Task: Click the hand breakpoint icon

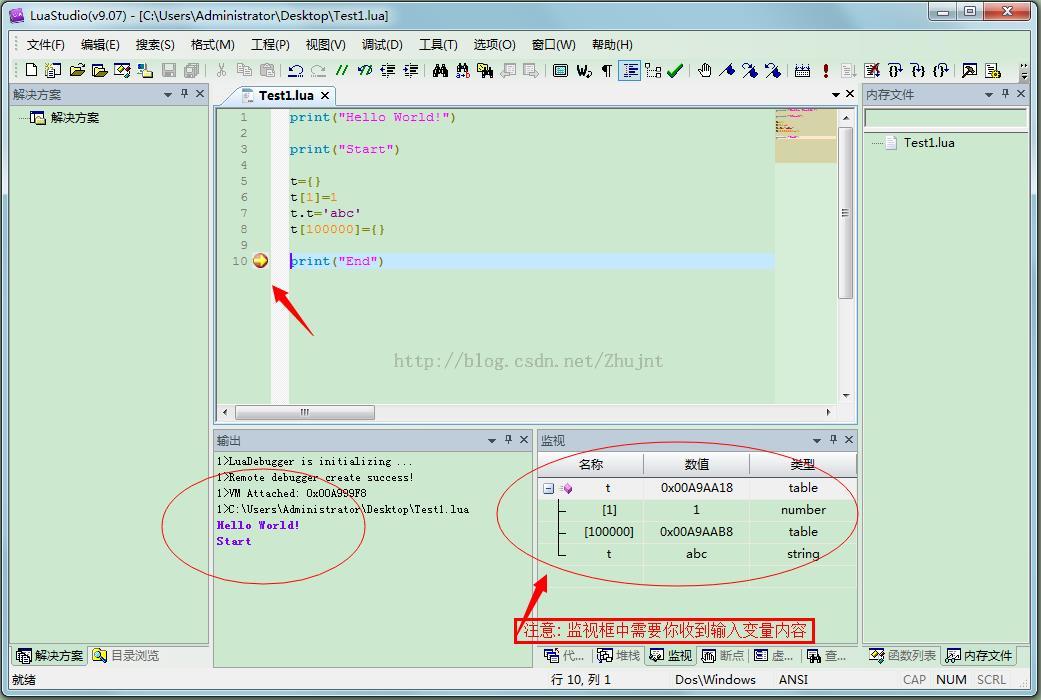Action: point(704,70)
